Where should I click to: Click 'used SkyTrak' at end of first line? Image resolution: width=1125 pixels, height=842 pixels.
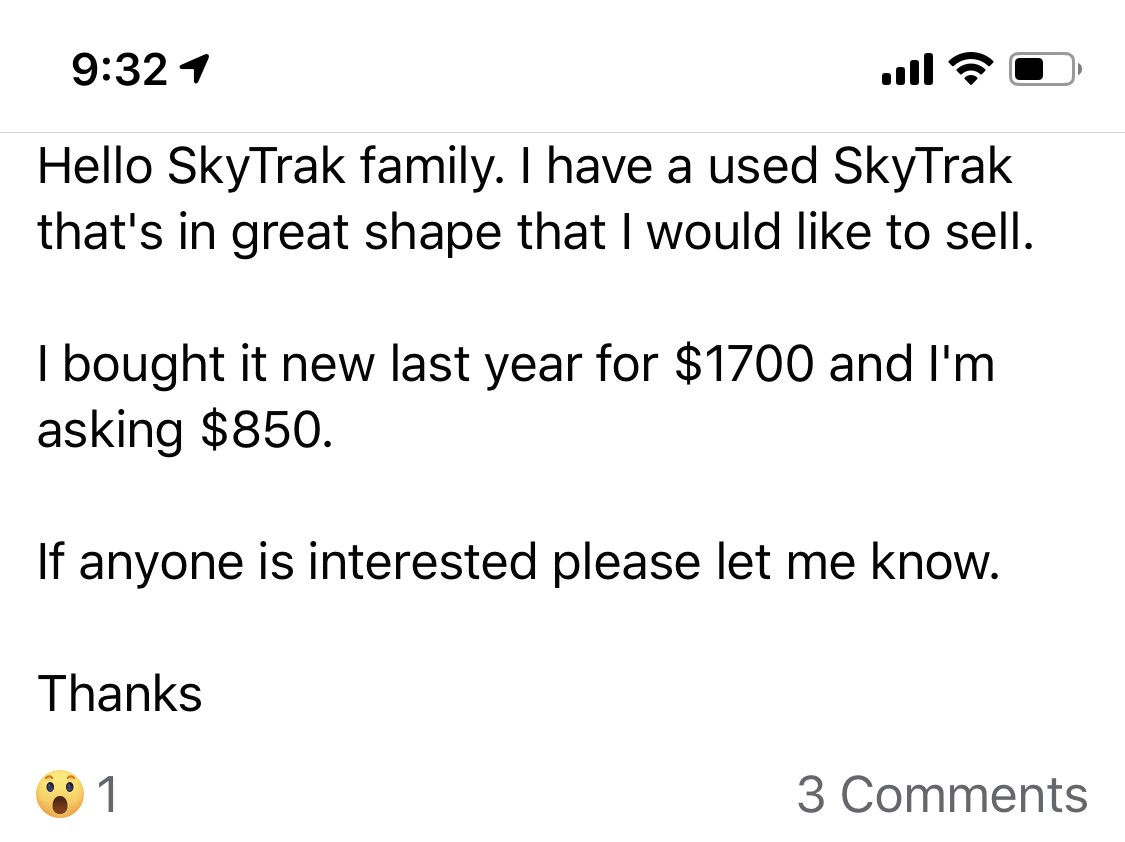(x=860, y=166)
